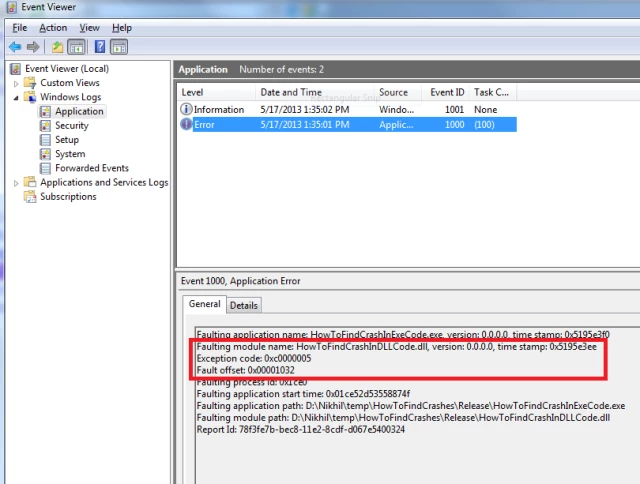The image size is (640, 484).
Task: Open the Help menu
Action: click(x=122, y=28)
